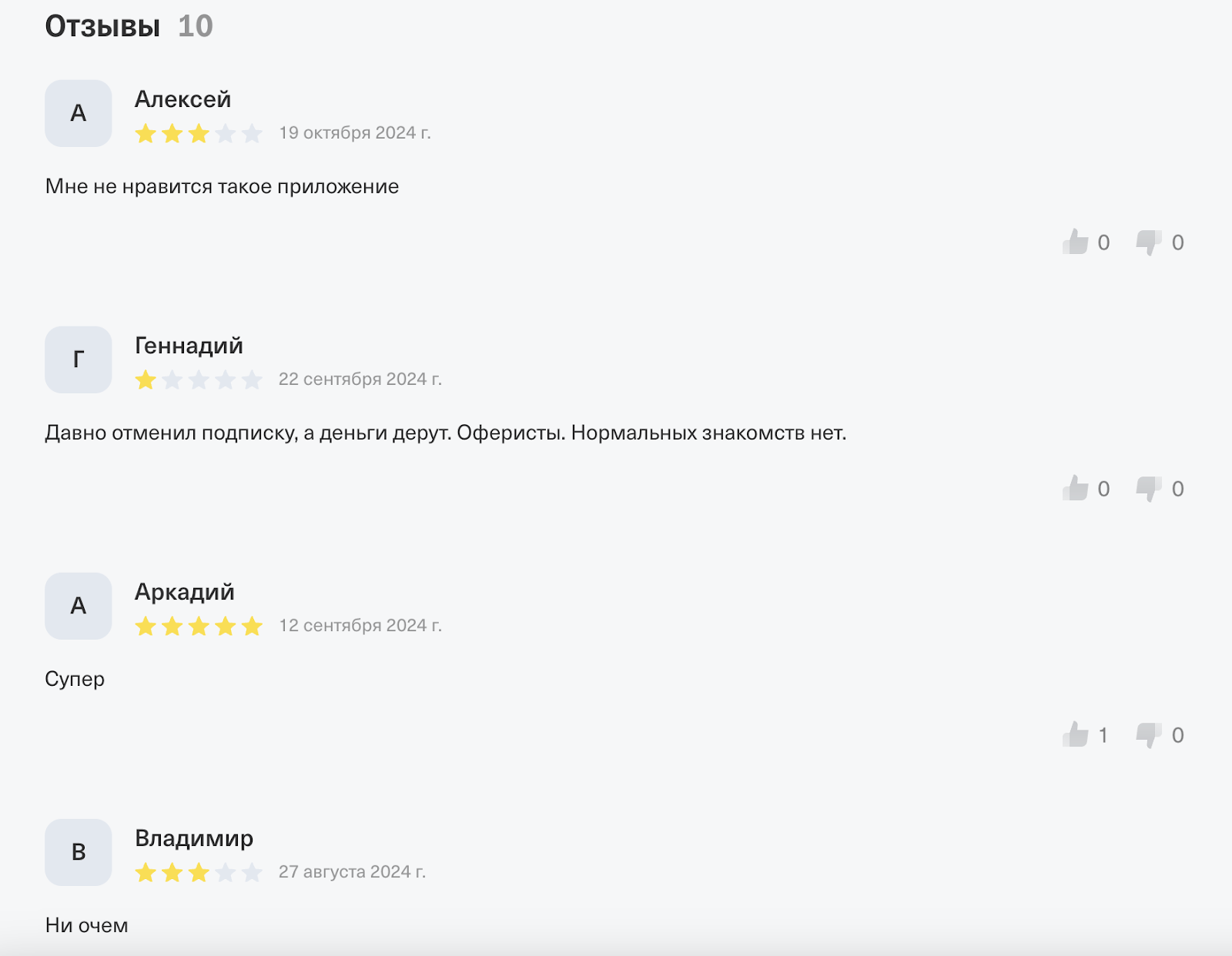The height and width of the screenshot is (956, 1232).
Task: Click reviewer name Владимир
Action: pos(194,838)
